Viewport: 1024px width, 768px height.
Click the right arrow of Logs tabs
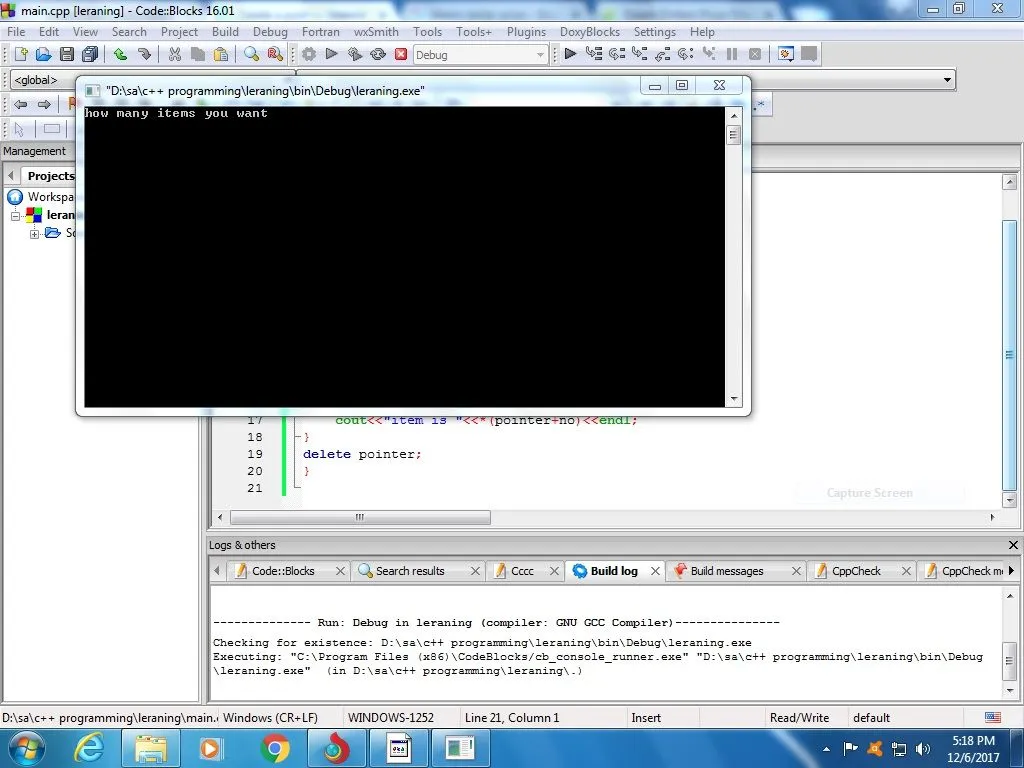pyautogui.click(x=1011, y=570)
